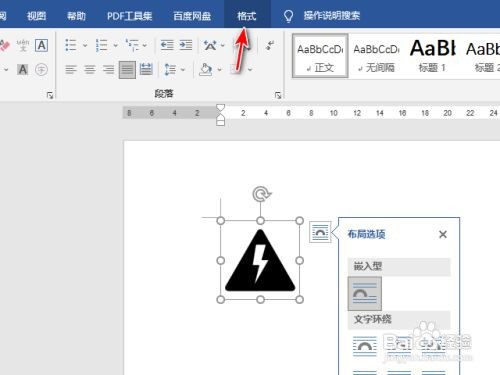
Task: Align paragraph text to the right
Action: [x=108, y=70]
